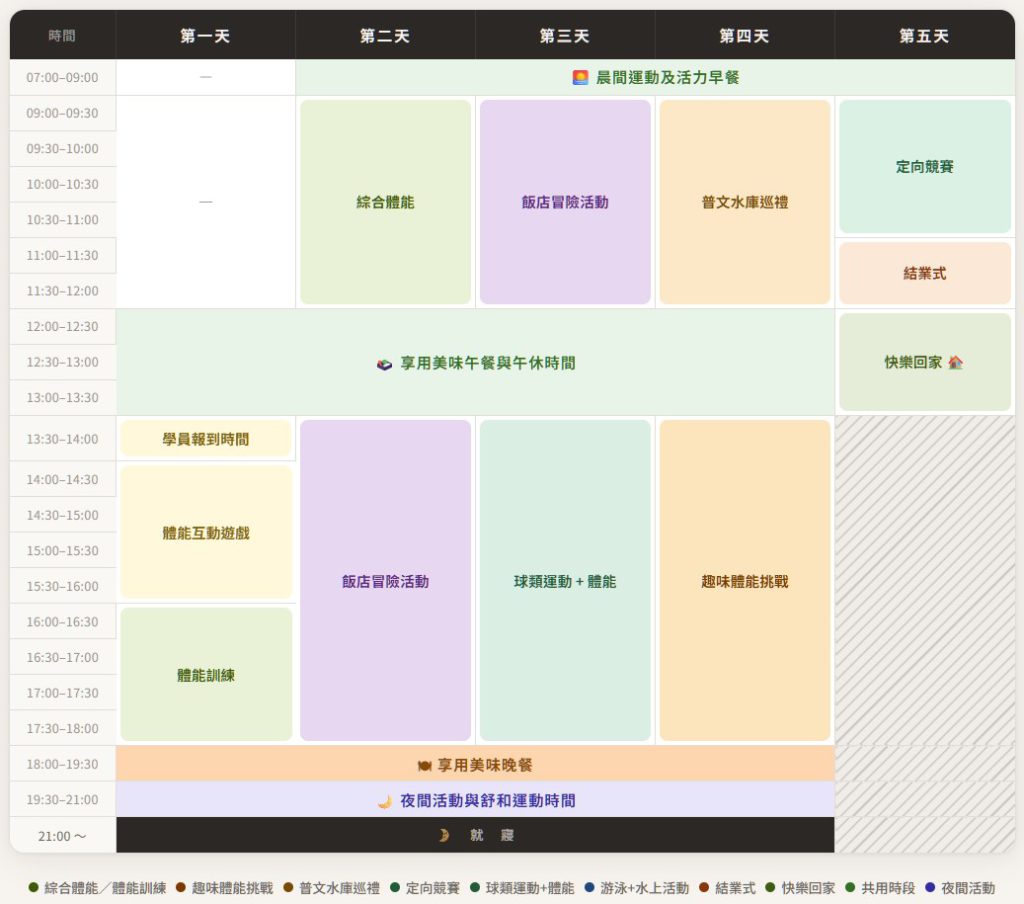Click the 09:00–09:30 time slot label

62,113
